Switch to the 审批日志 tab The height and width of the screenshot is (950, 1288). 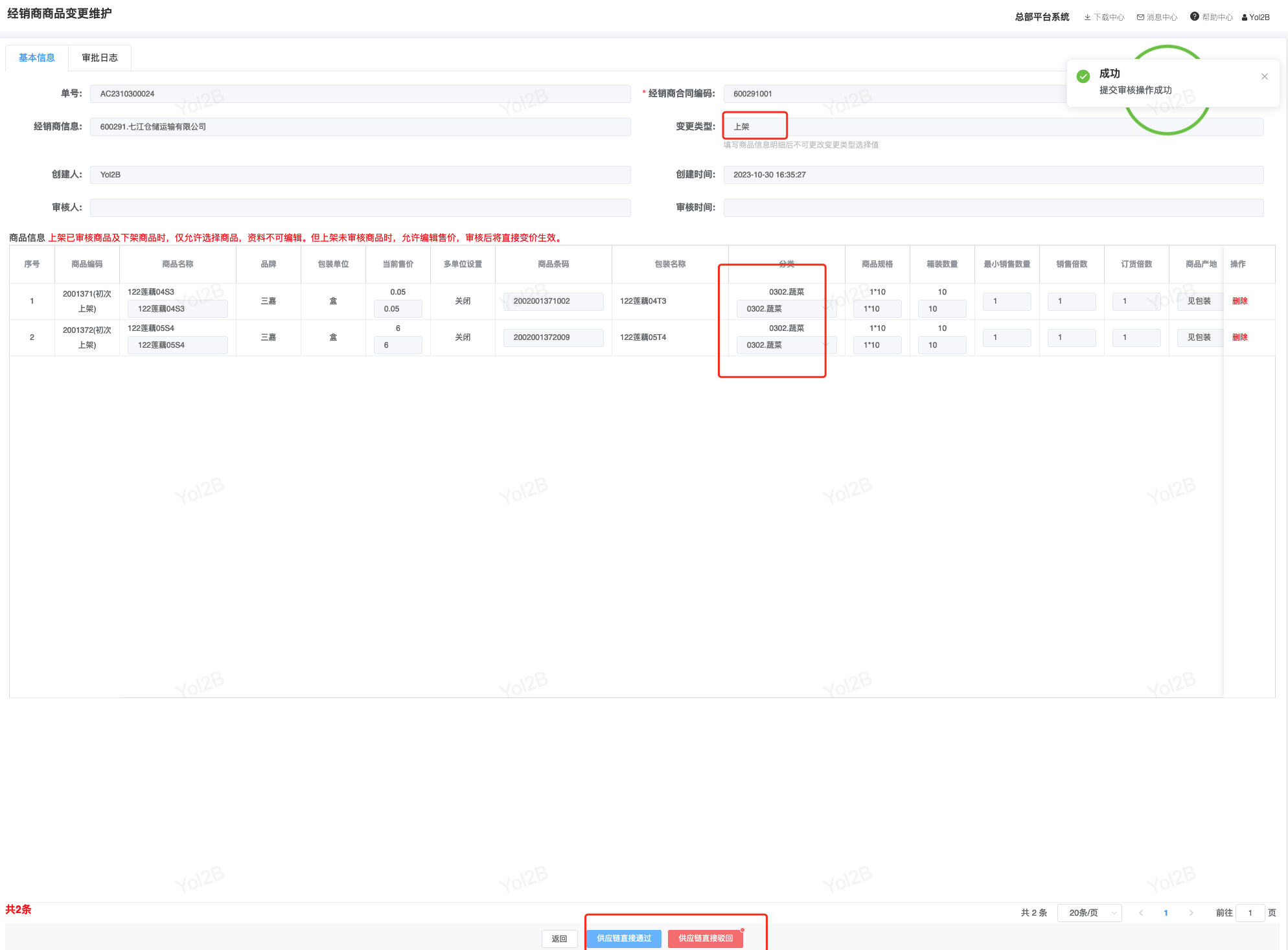(x=100, y=58)
